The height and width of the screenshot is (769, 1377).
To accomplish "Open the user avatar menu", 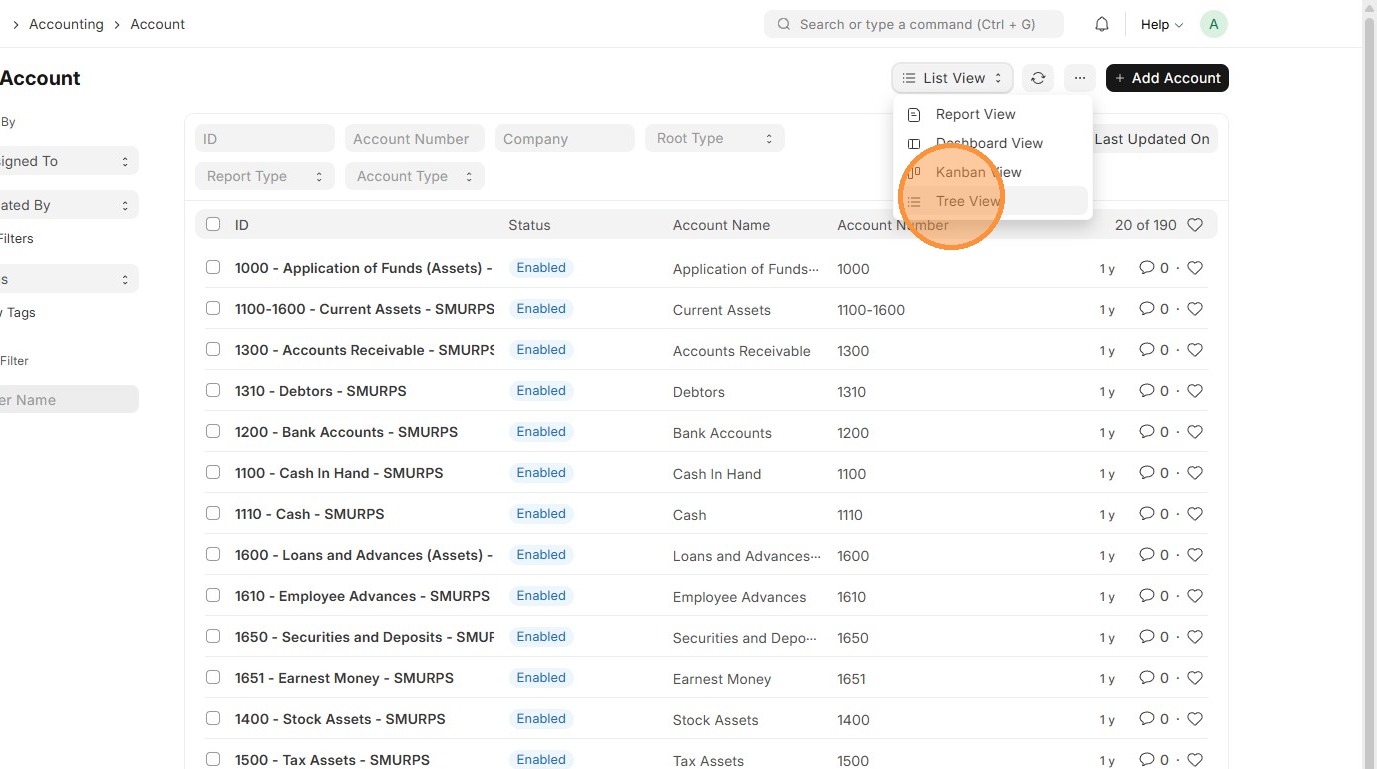I will tap(1213, 24).
